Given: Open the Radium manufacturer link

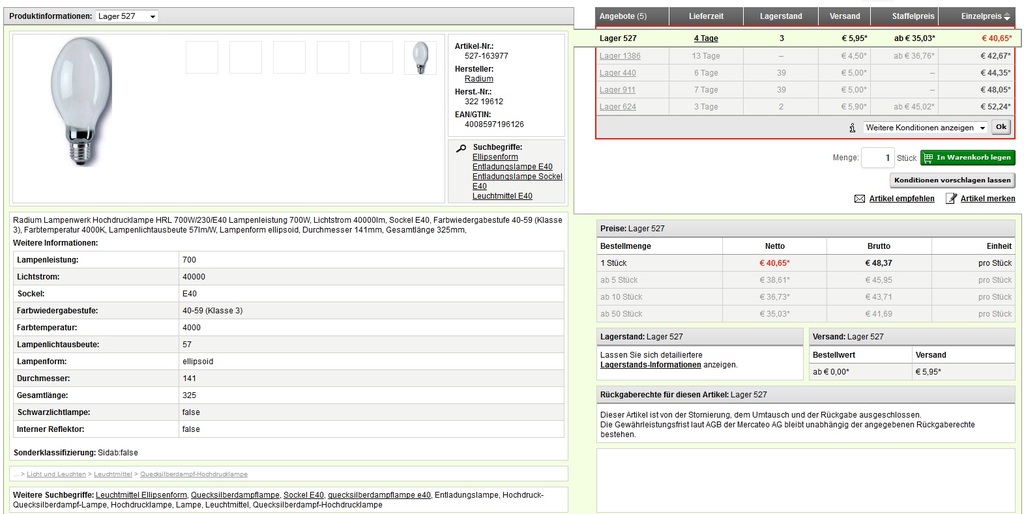Looking at the screenshot, I should pos(479,79).
